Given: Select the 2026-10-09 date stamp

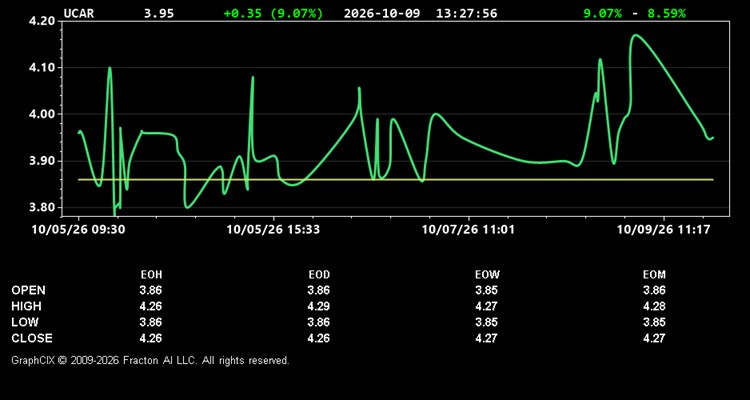Looking at the screenshot, I should click(382, 13).
